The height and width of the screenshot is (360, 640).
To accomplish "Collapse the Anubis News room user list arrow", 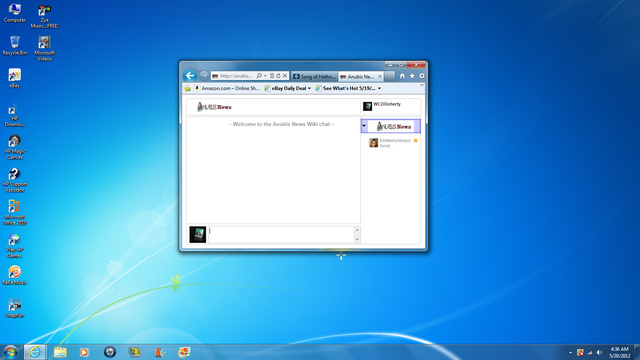I will pos(364,126).
